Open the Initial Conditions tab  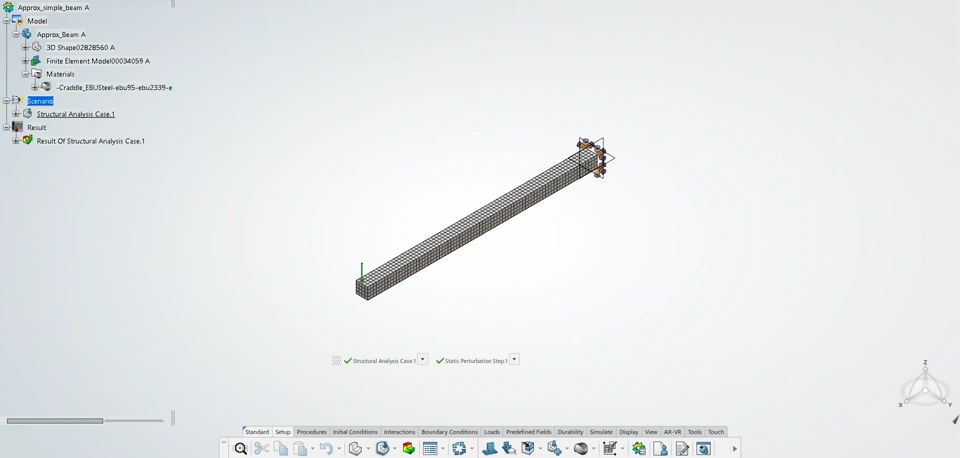click(355, 432)
